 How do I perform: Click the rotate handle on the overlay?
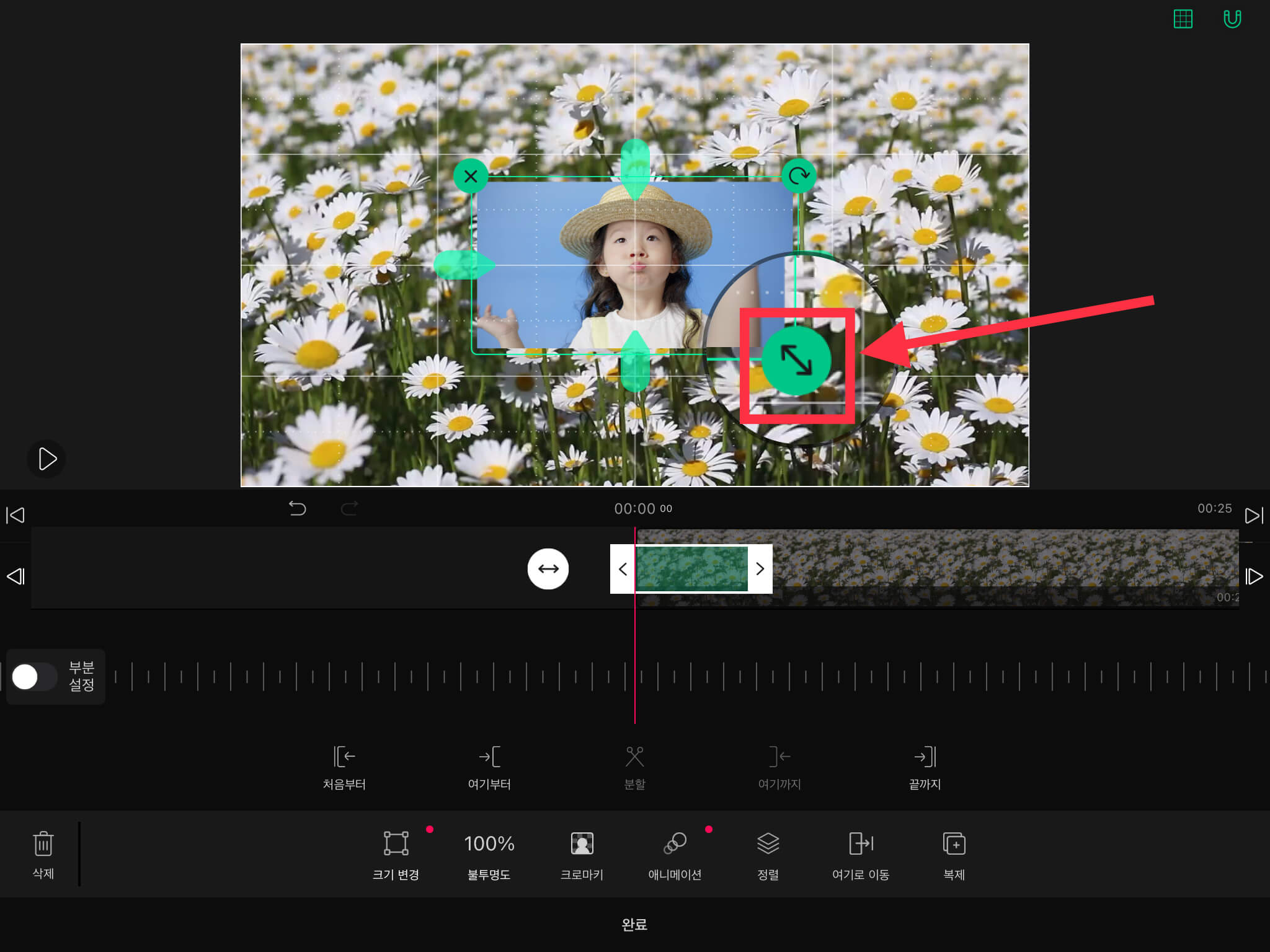(x=798, y=177)
